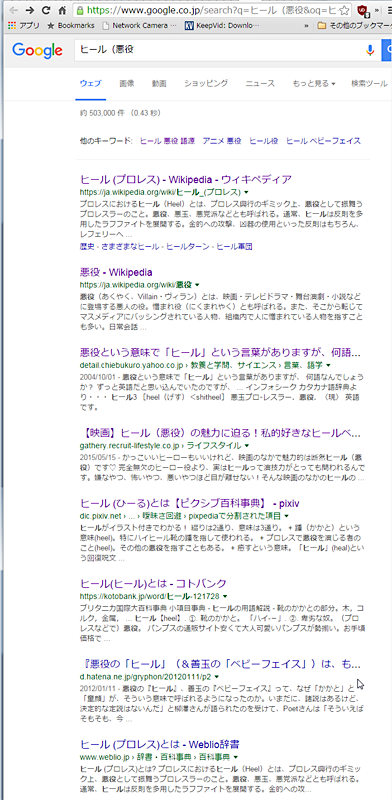The width and height of the screenshot is (392, 800).
Task: Switch to the 動画 tab
Action: 159,84
